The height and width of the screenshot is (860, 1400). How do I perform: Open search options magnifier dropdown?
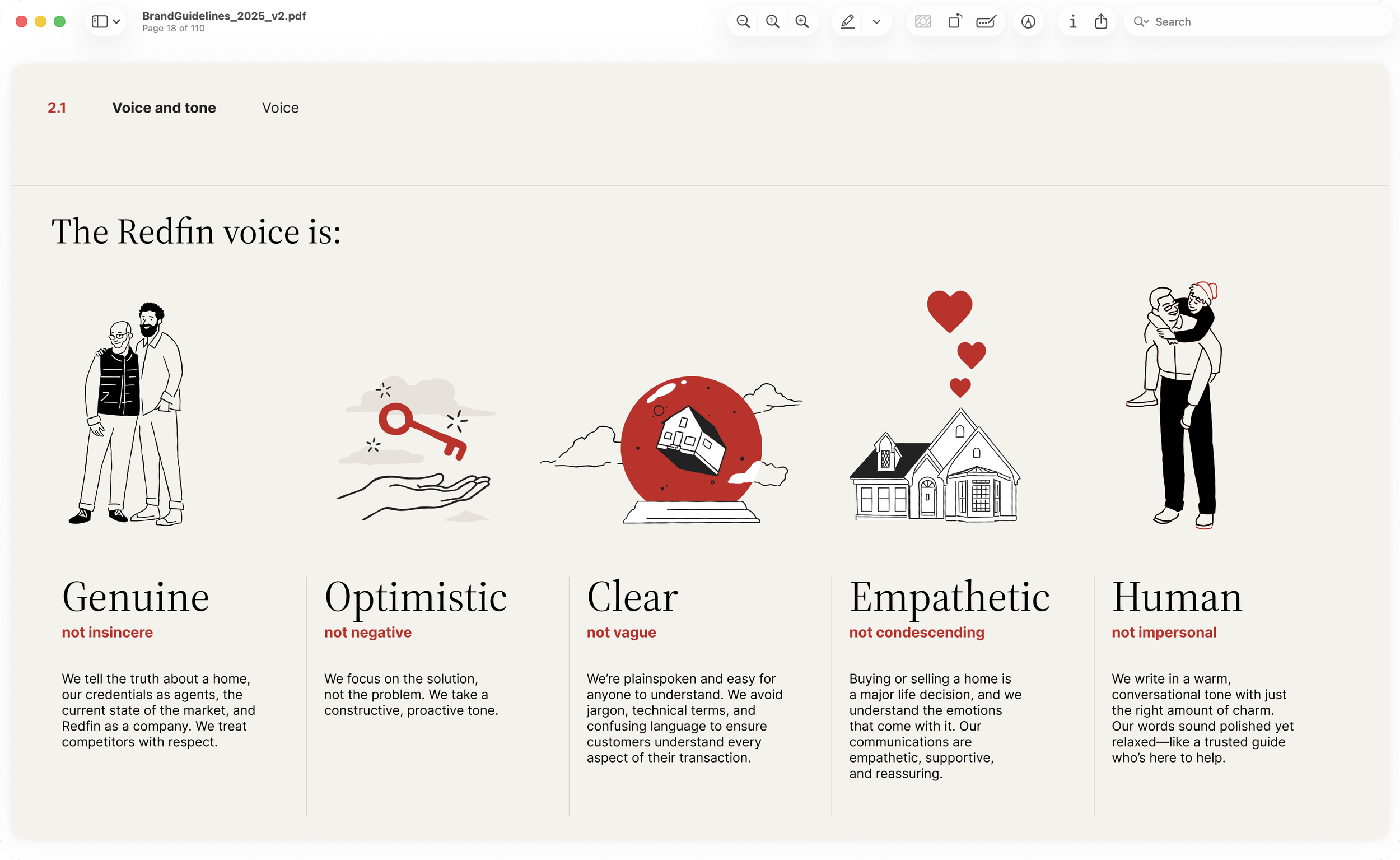pyautogui.click(x=1141, y=22)
